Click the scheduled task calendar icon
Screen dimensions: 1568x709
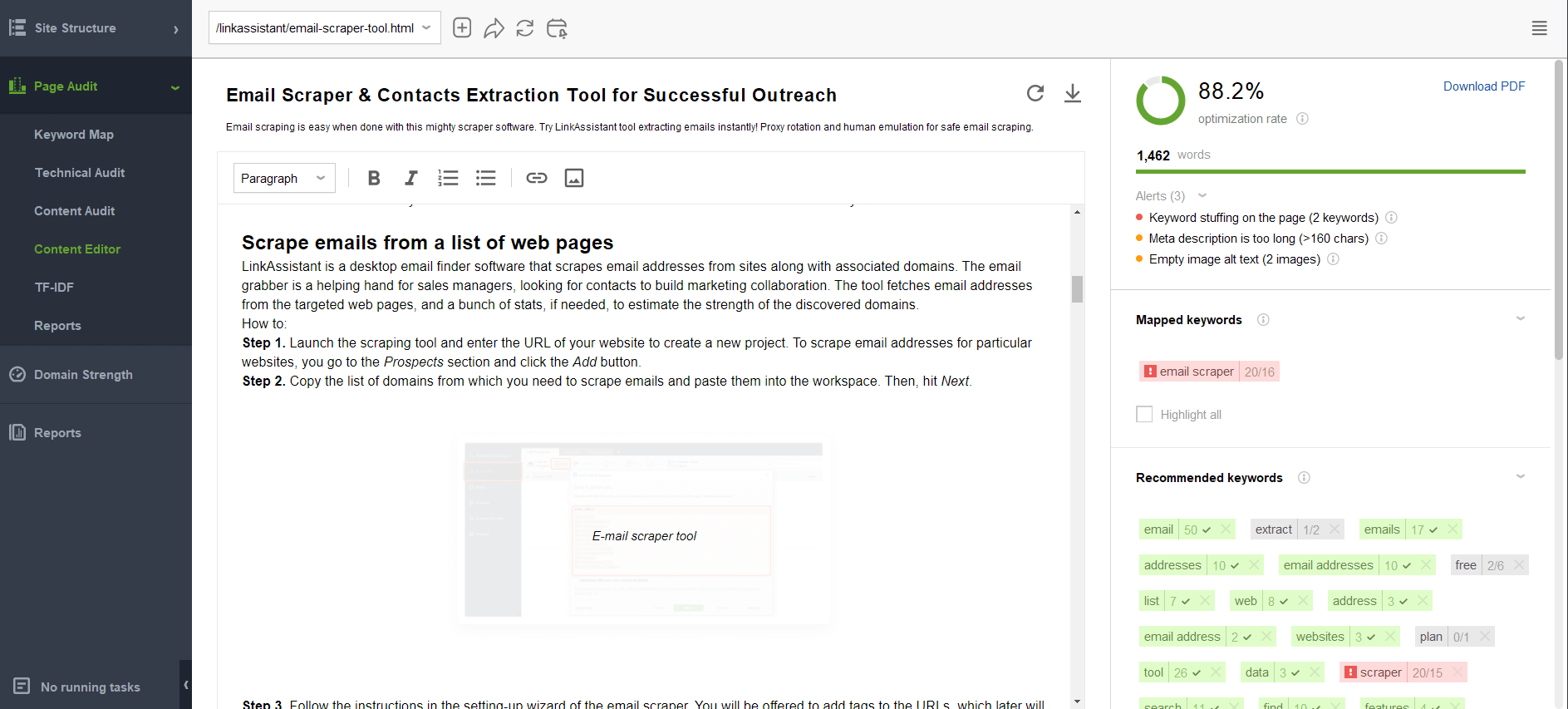pyautogui.click(x=557, y=28)
